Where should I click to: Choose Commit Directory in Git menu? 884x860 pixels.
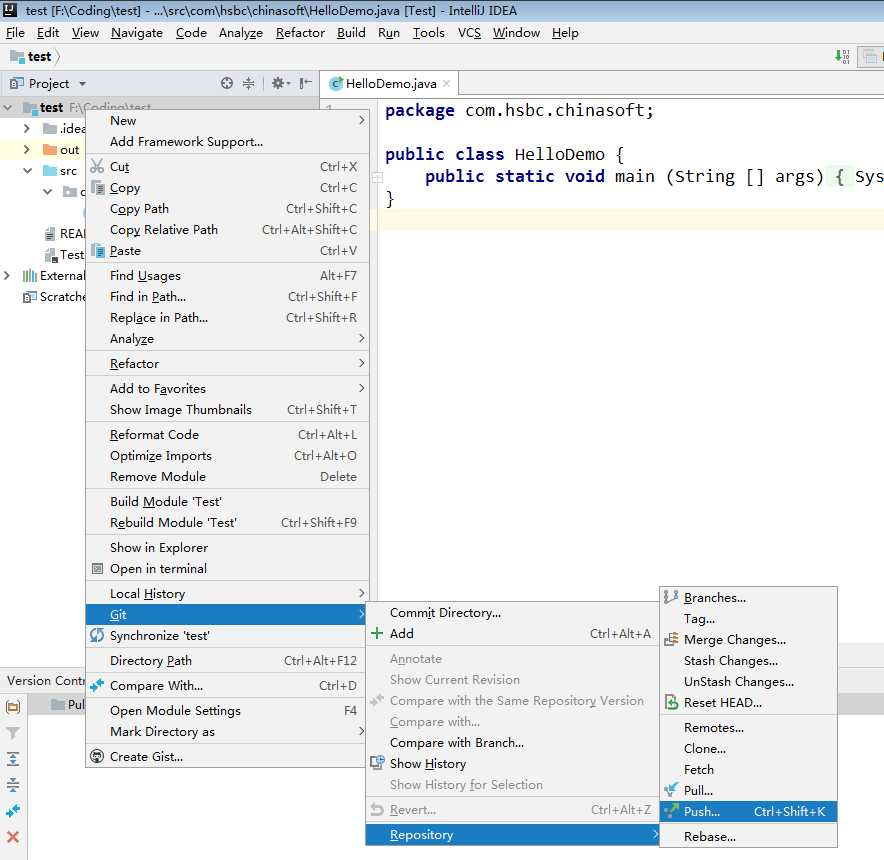[512, 612]
